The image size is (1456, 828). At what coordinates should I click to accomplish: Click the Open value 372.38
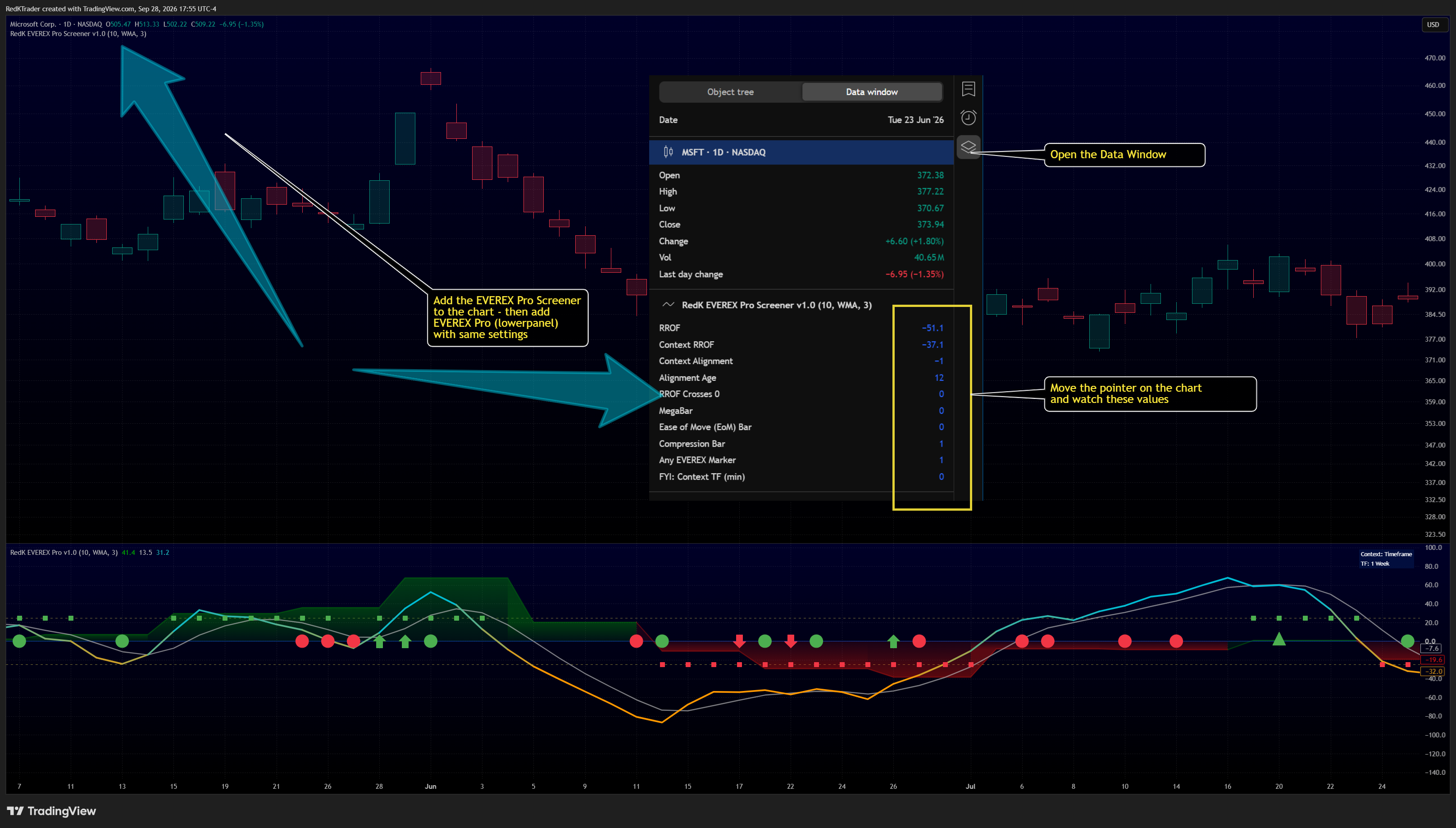930,175
